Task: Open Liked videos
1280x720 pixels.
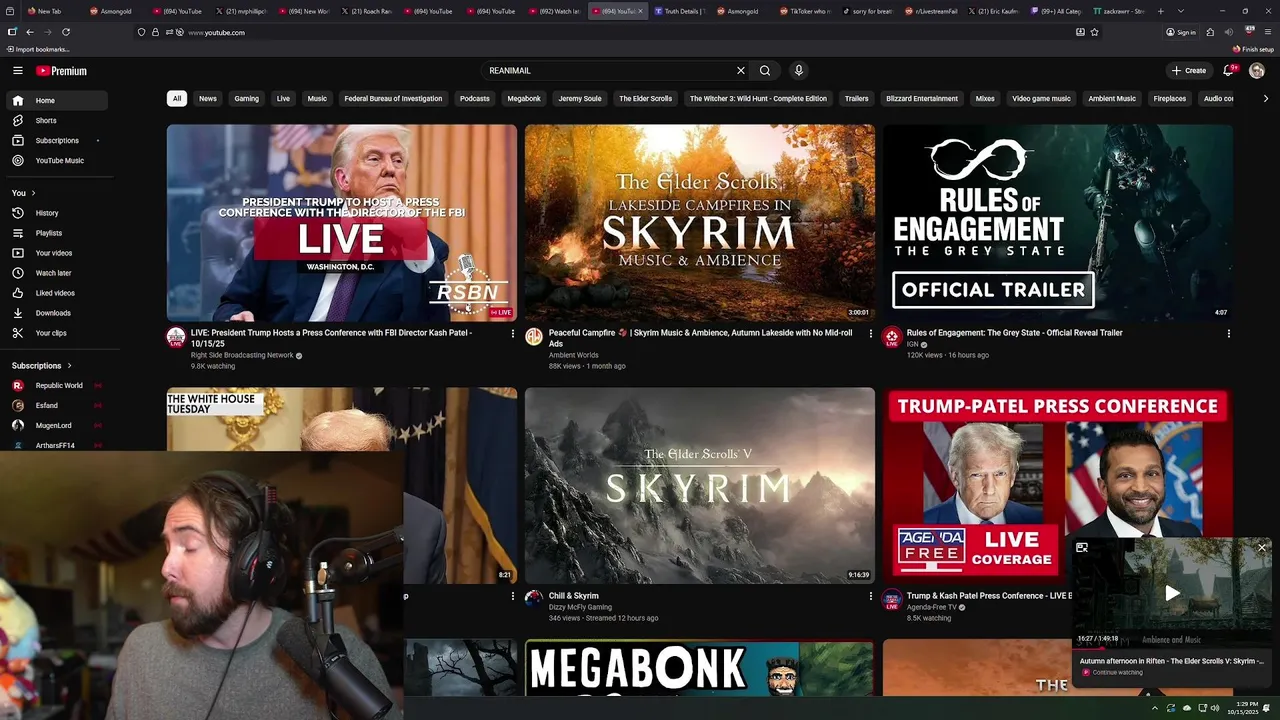Action: tap(57, 293)
